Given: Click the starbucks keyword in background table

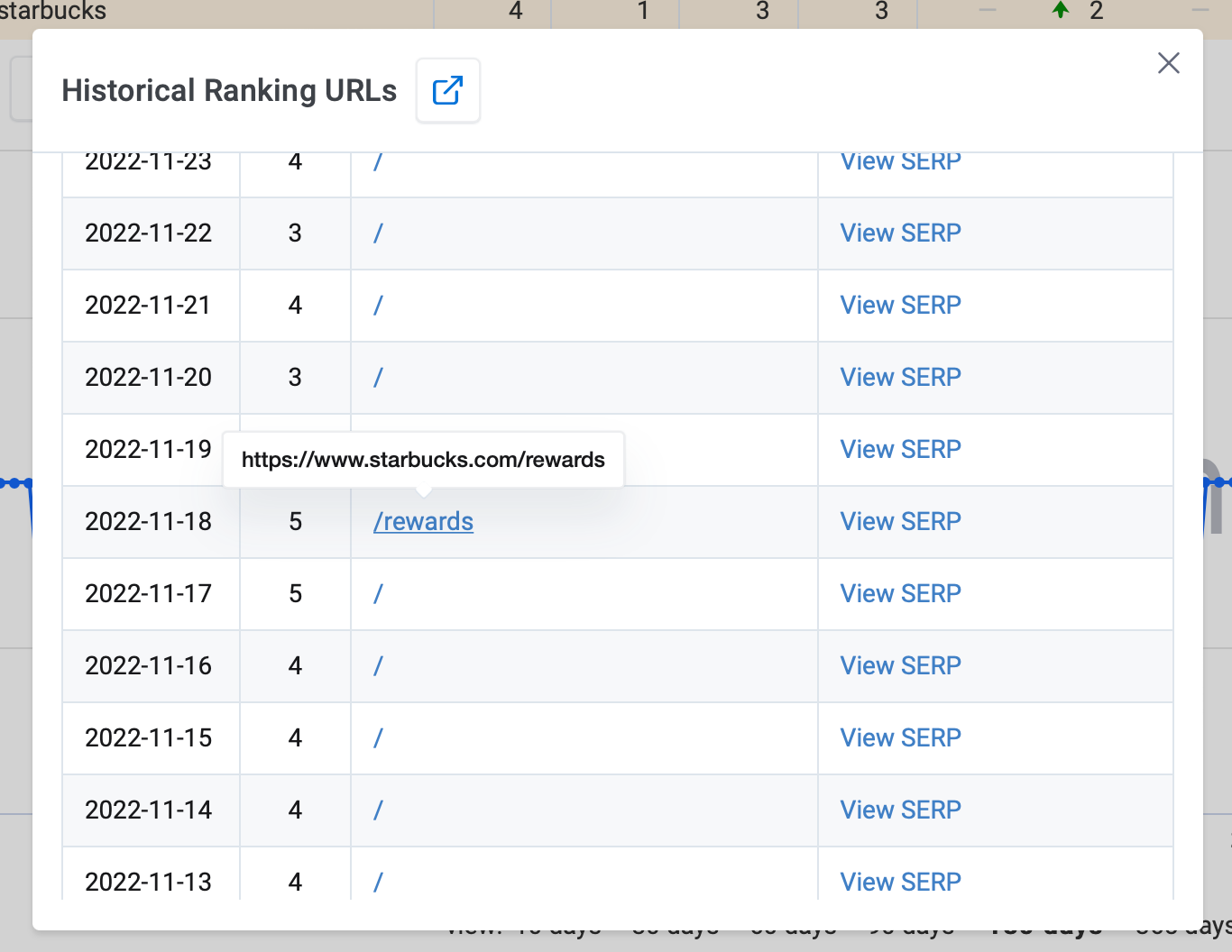Looking at the screenshot, I should pyautogui.click(x=52, y=11).
